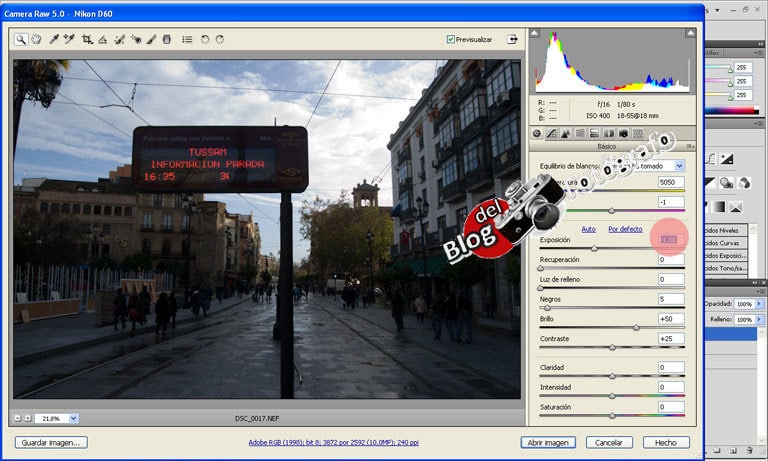Image resolution: width=768 pixels, height=461 pixels.
Task: Click Channel Mixer adjustment icon in Photoshop
Action: click(744, 183)
